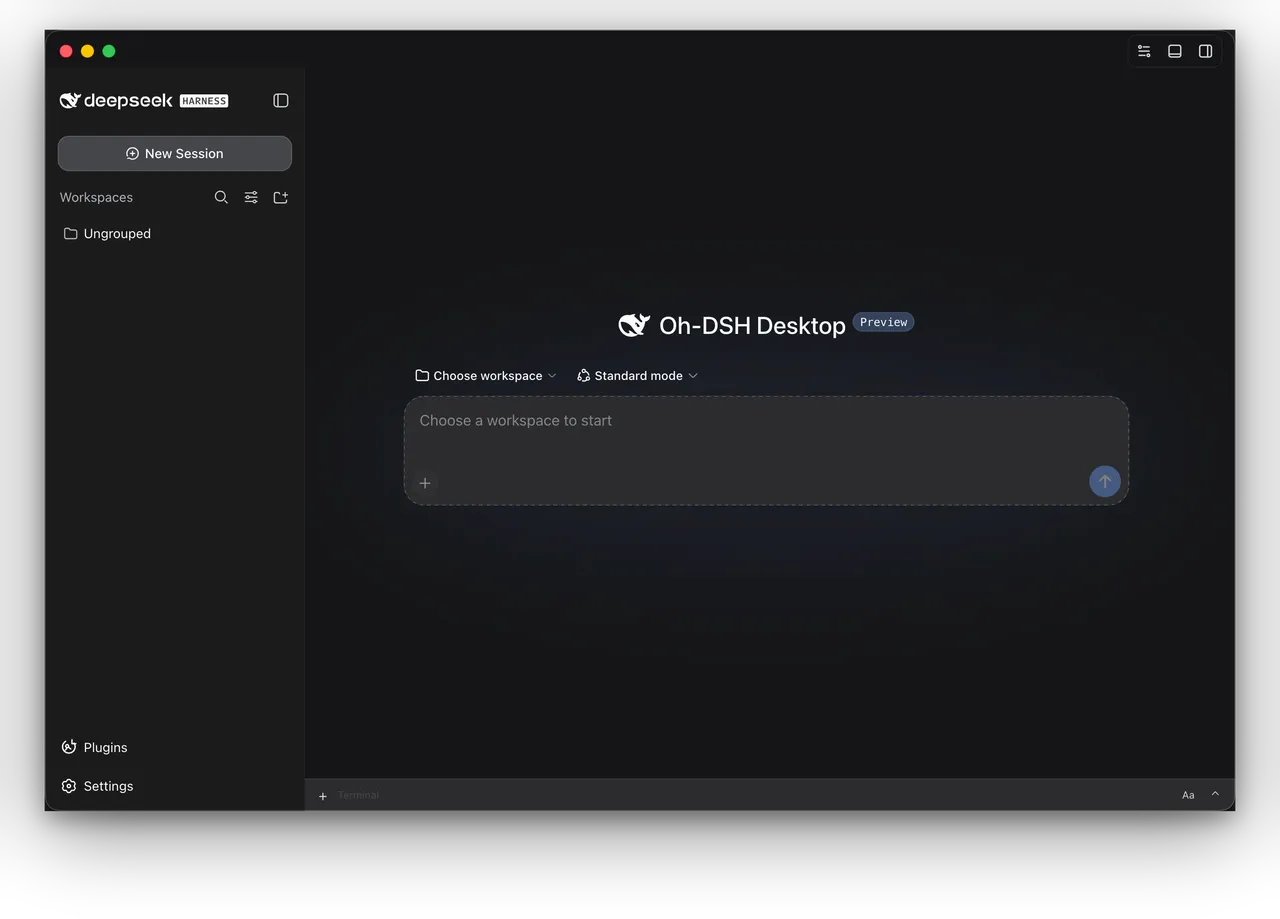
Task: Open the Standard mode dropdown
Action: click(637, 376)
